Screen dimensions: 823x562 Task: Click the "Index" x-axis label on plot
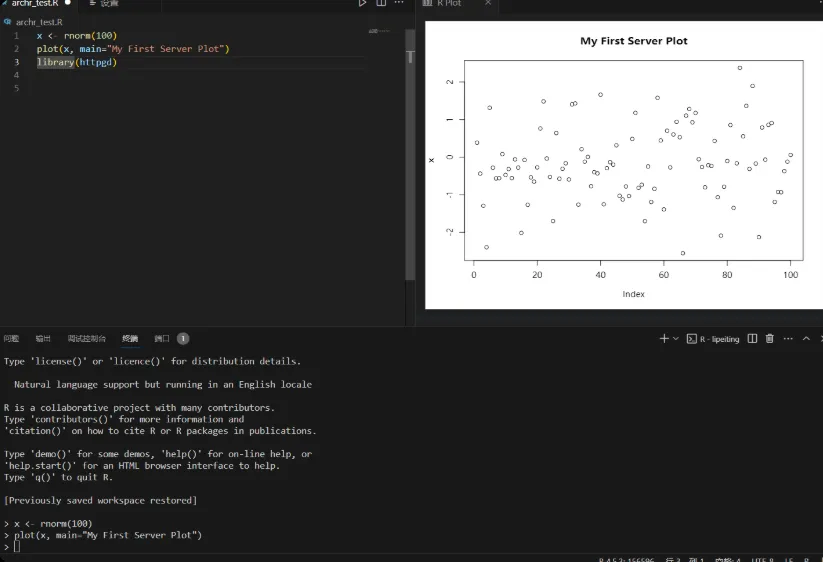pos(634,294)
